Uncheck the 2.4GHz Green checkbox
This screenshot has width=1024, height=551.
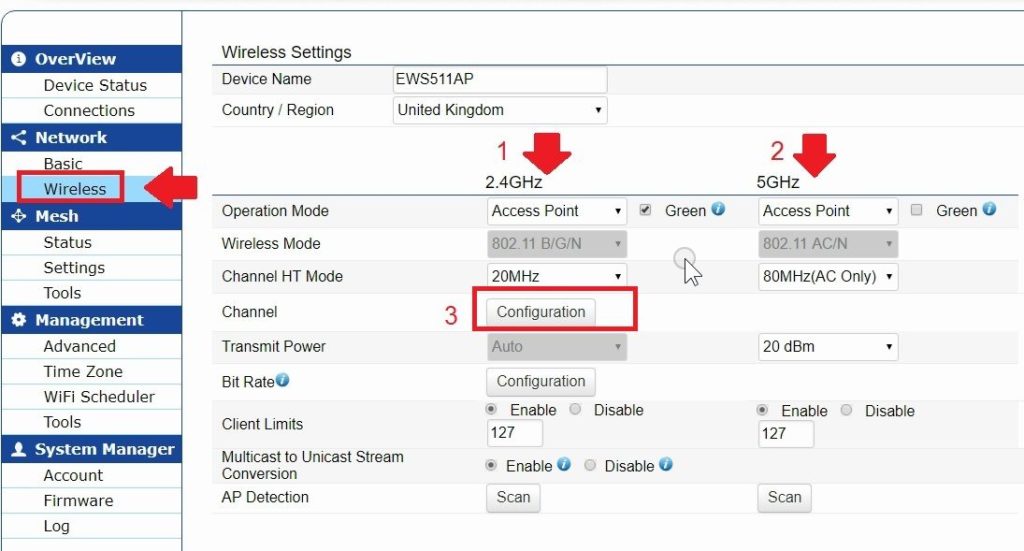[x=646, y=211]
